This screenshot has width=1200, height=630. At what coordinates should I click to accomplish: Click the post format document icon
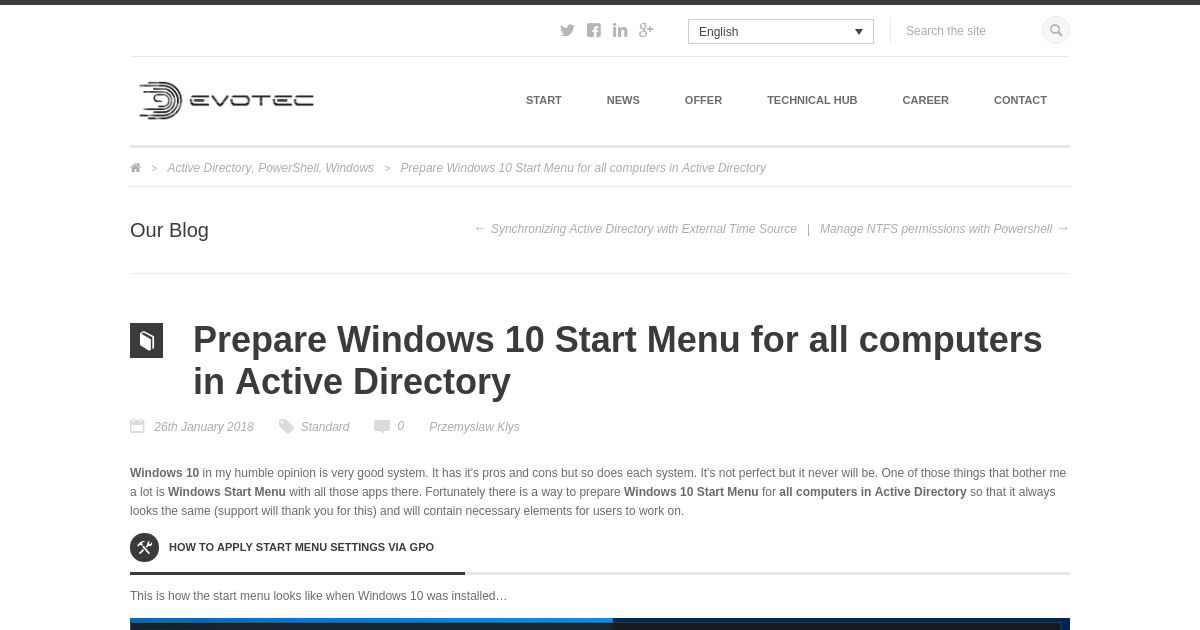click(146, 341)
